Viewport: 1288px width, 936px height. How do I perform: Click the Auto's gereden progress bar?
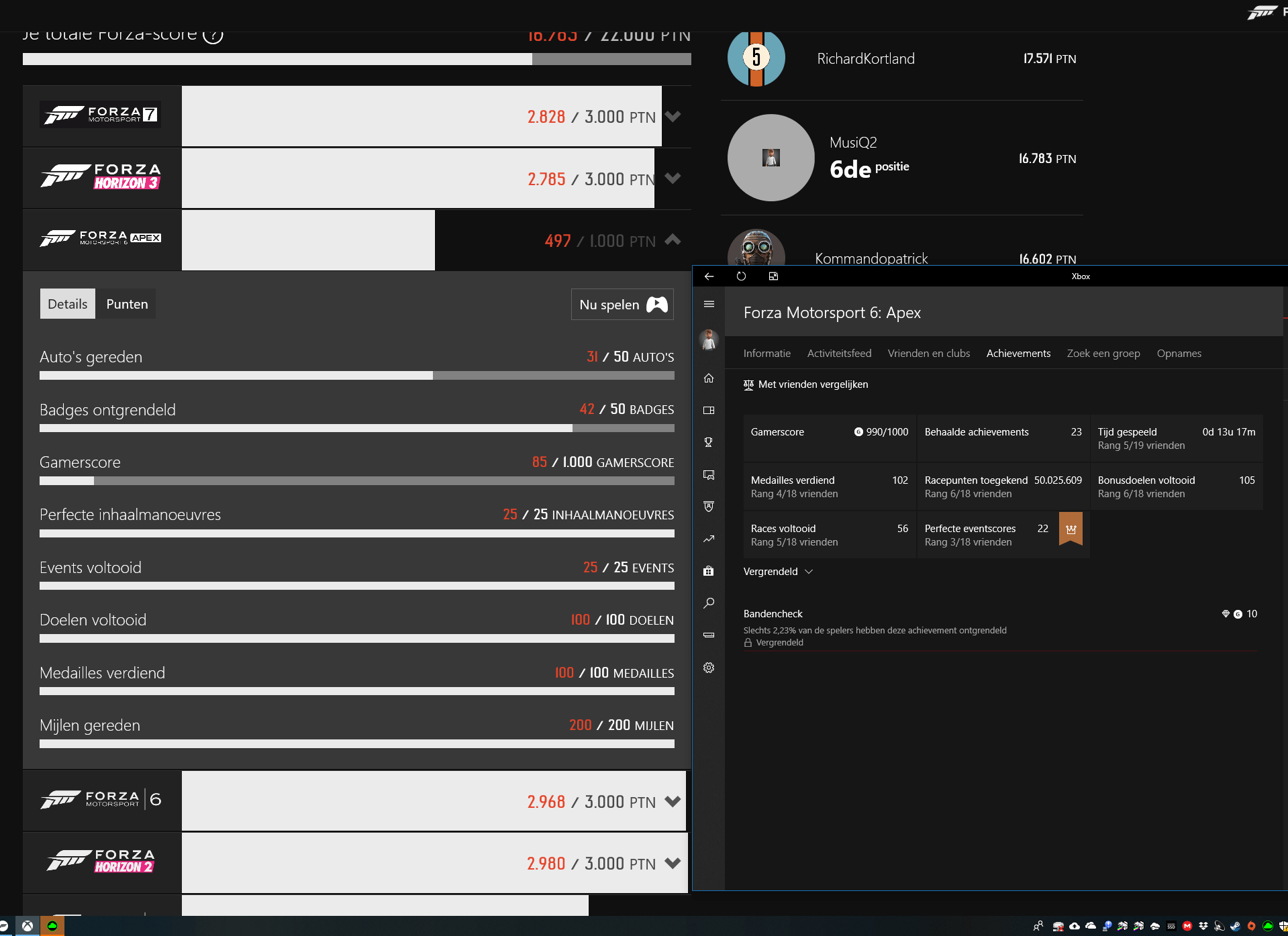pos(357,376)
